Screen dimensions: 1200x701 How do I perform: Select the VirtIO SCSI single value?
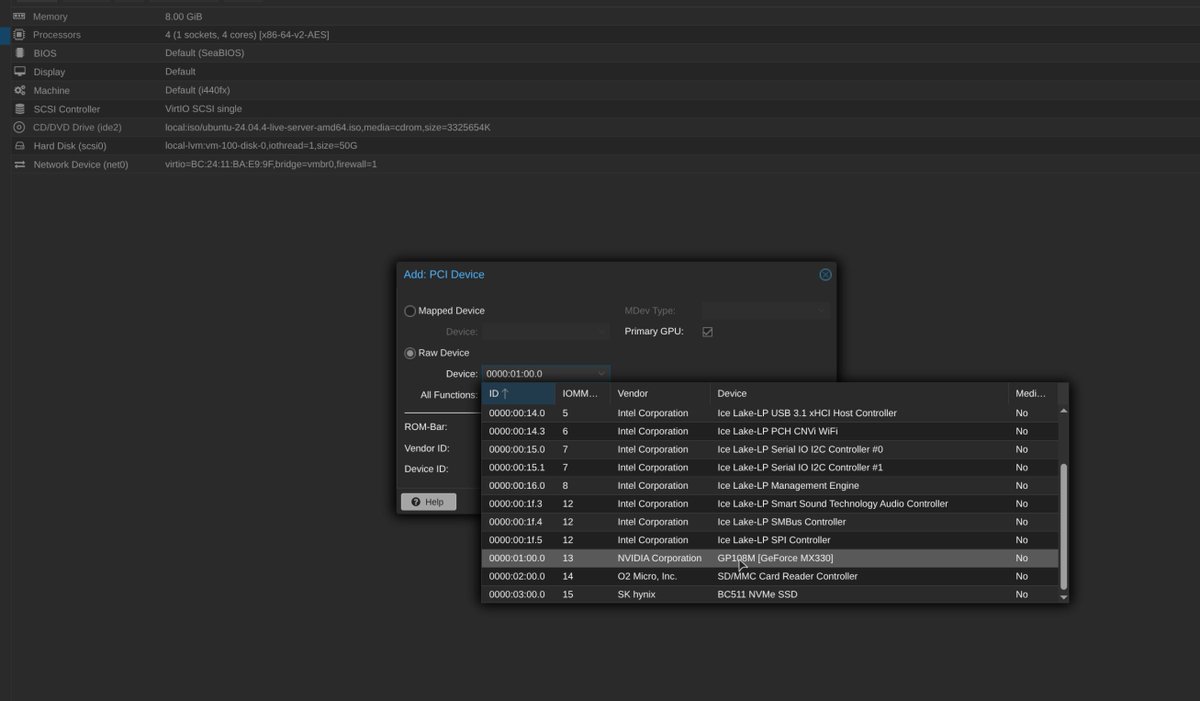coord(203,109)
